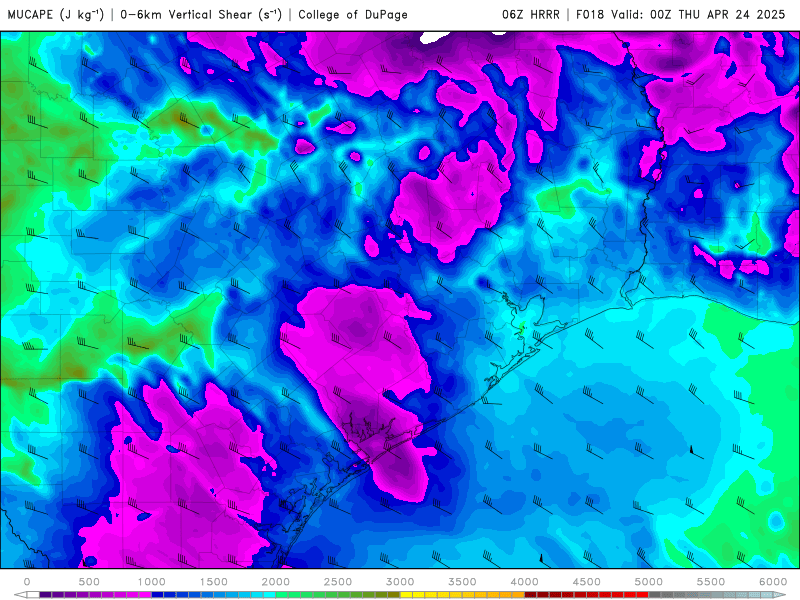Click the 500 legend value

click(x=89, y=582)
